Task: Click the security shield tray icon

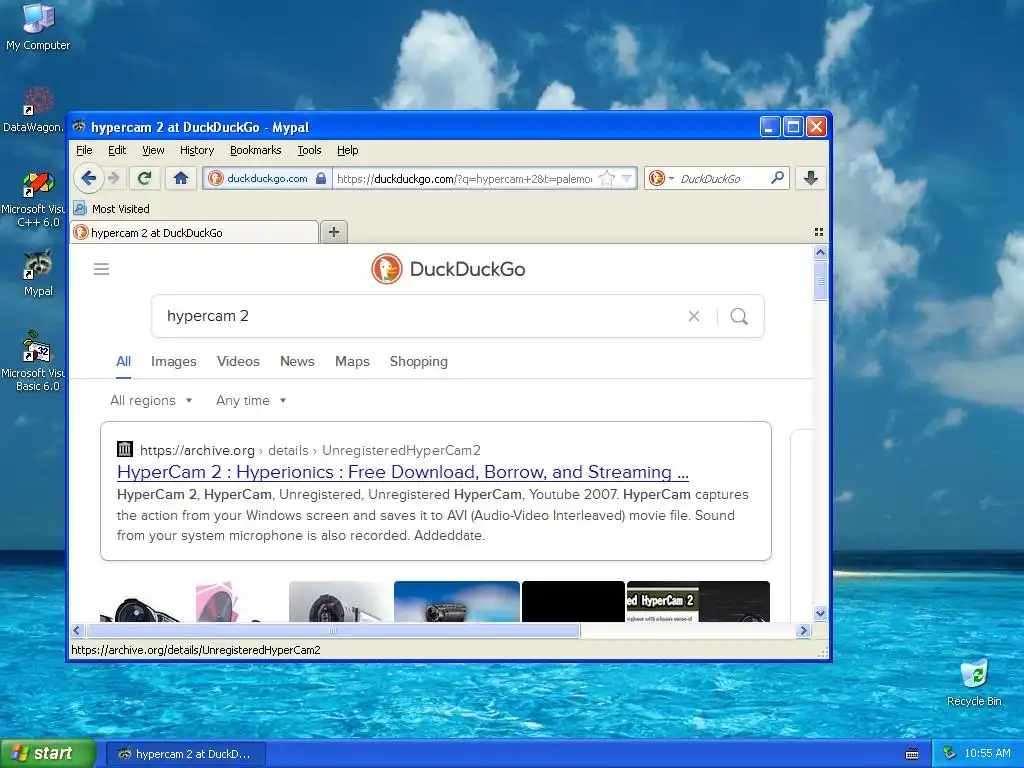Action: [x=950, y=754]
